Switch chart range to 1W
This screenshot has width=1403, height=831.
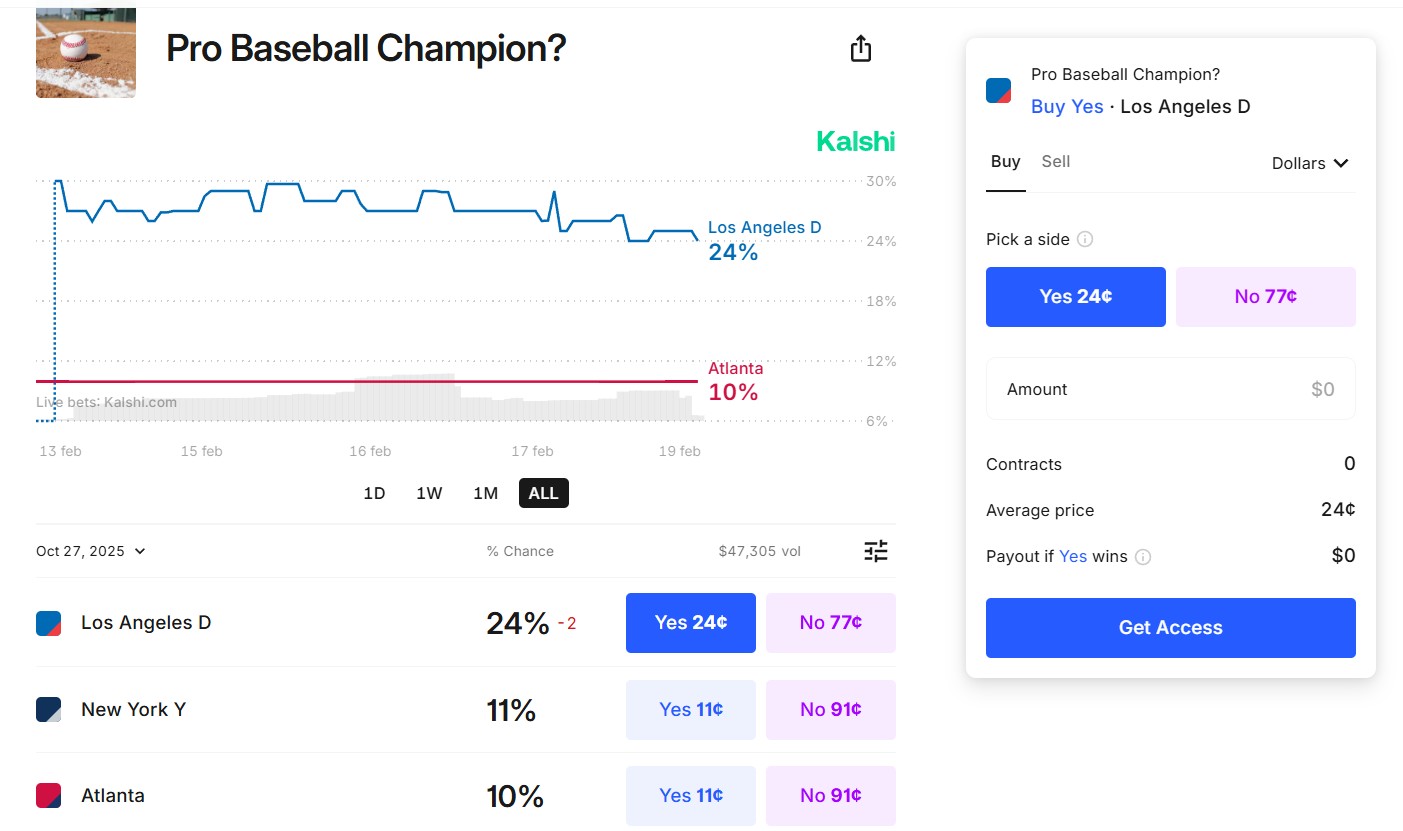coord(429,493)
